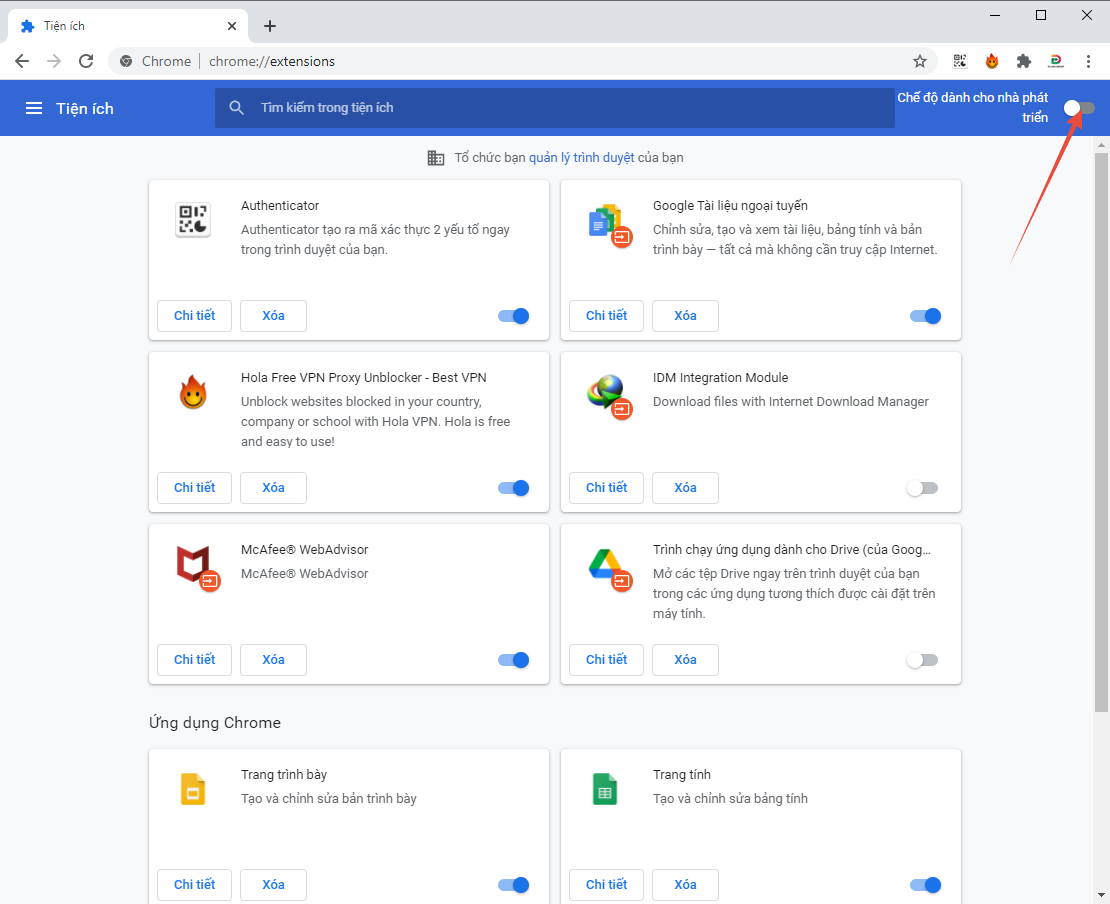Click the Google Drive app launcher icon
The height and width of the screenshot is (904, 1110).
609,569
